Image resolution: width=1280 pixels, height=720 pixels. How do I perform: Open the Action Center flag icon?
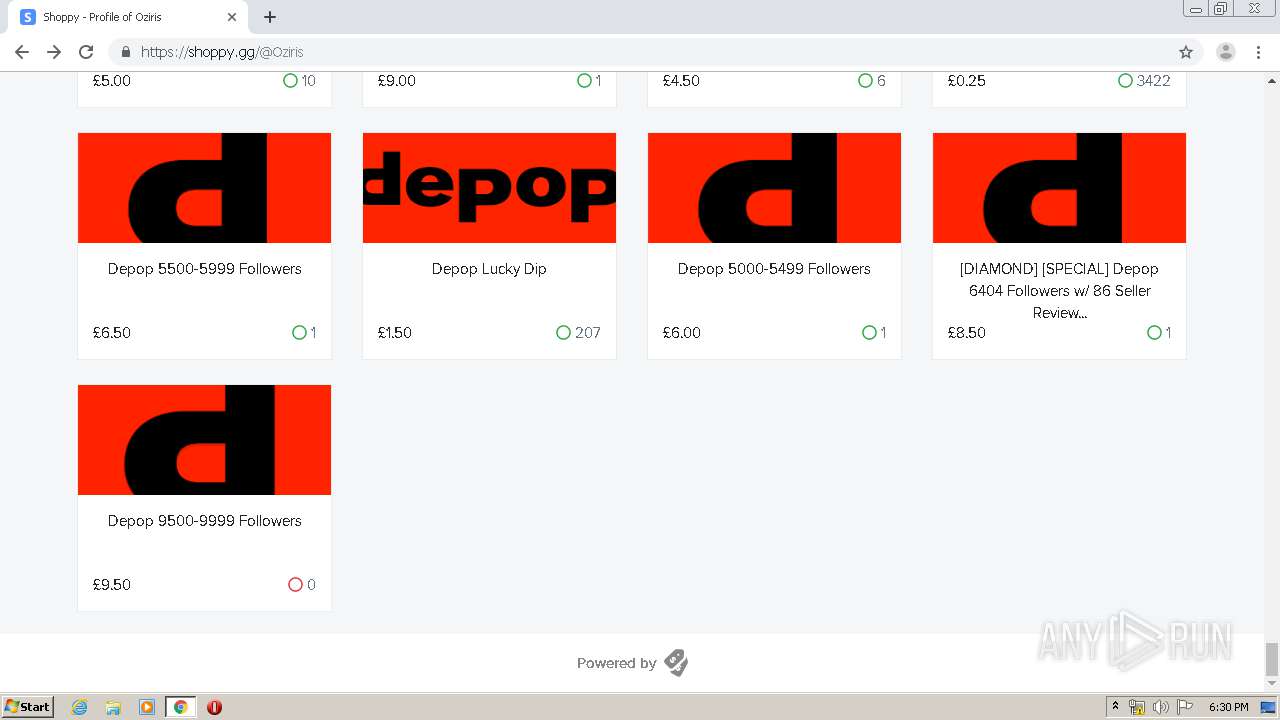click(1185, 707)
